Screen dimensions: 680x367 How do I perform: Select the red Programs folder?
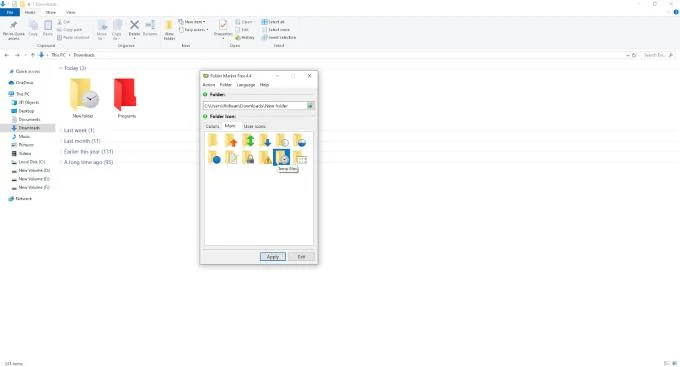[126, 98]
